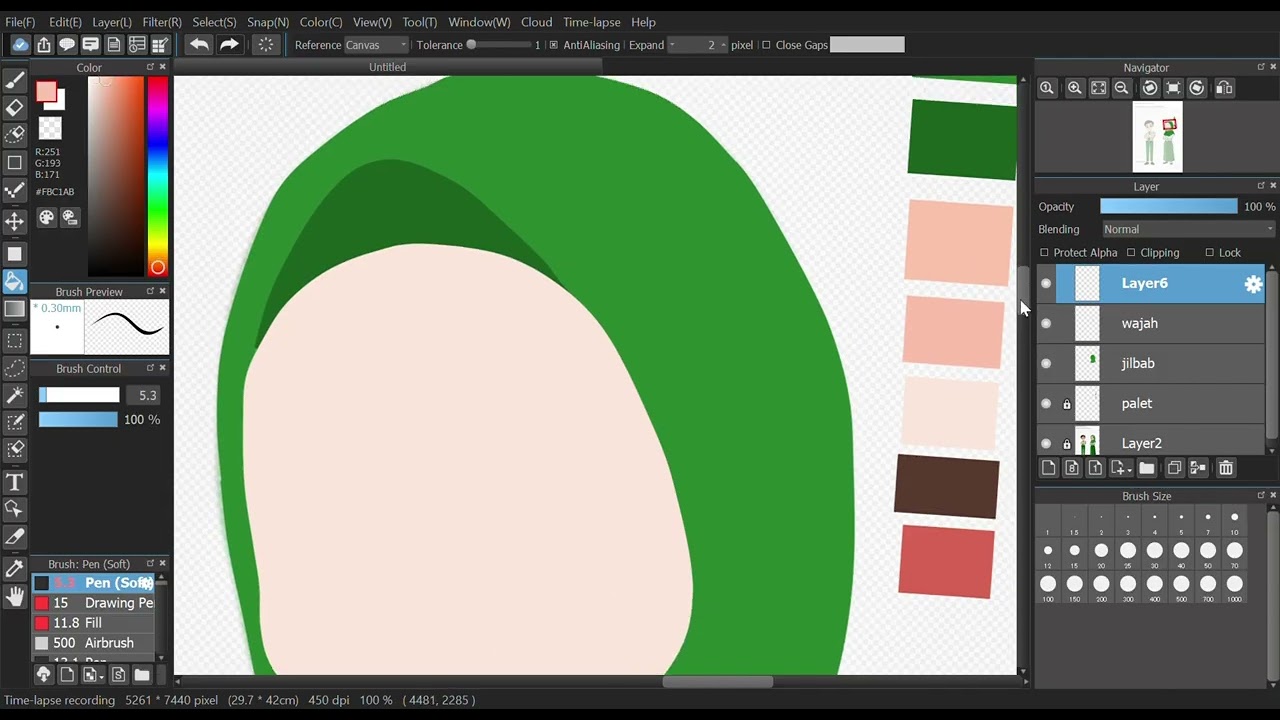Enable Protect Alpha checkbox
1280x720 pixels.
tap(1044, 253)
